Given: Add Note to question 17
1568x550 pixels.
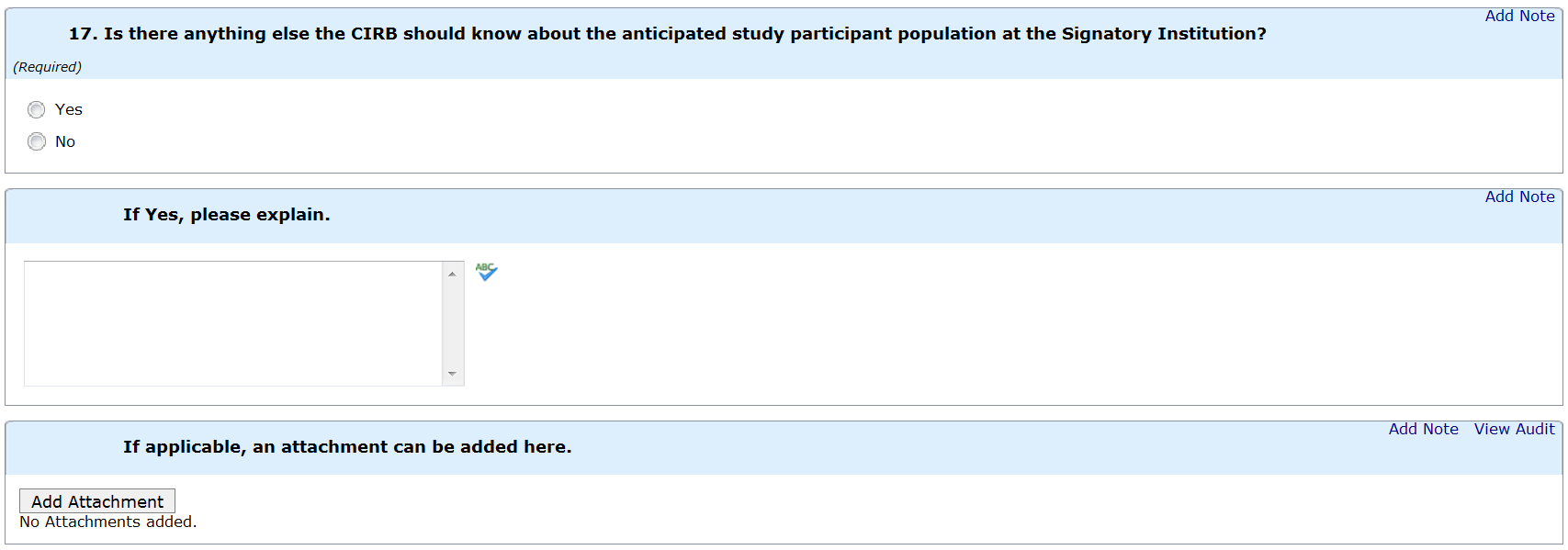Looking at the screenshot, I should (x=1519, y=16).
